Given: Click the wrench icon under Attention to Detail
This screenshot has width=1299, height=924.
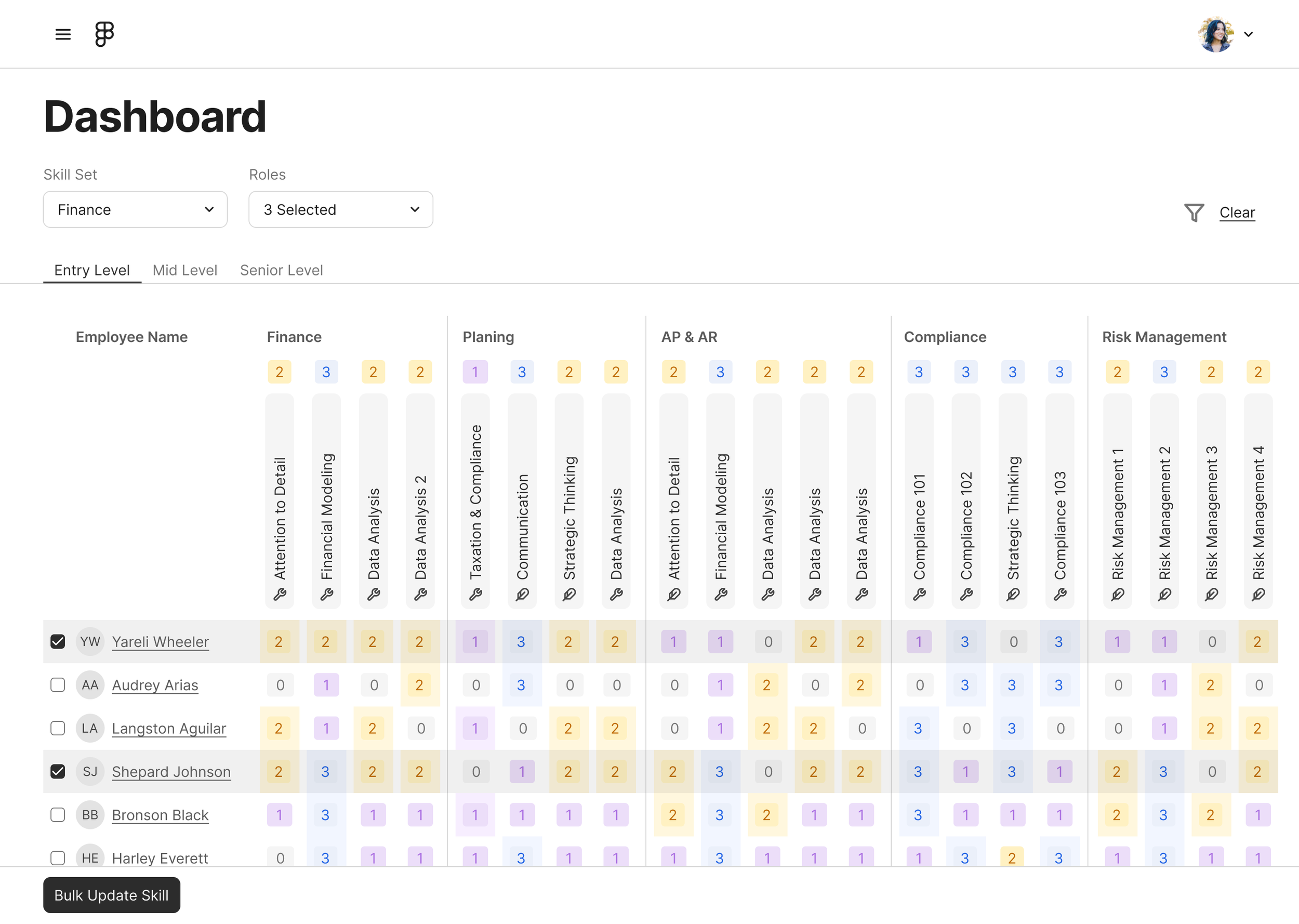Looking at the screenshot, I should click(279, 595).
